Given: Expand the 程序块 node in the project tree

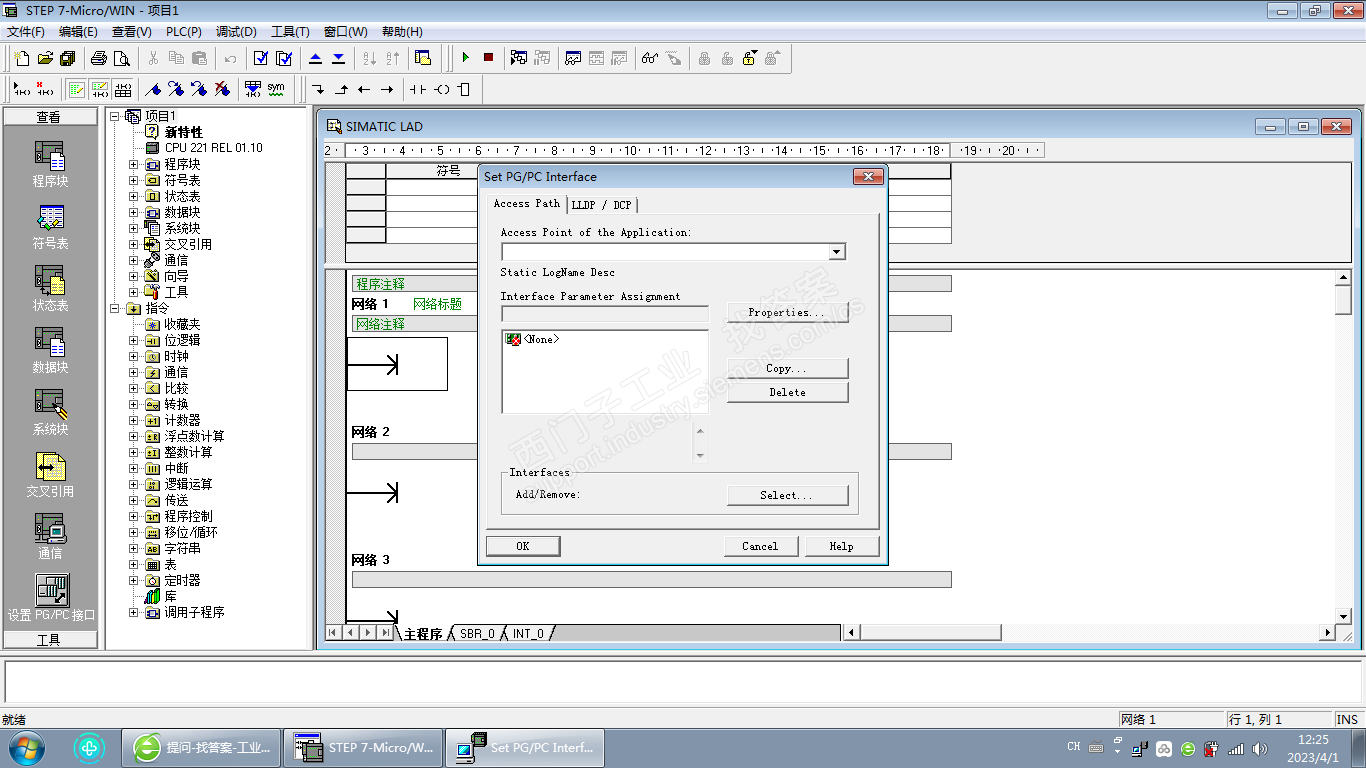Looking at the screenshot, I should point(133,164).
